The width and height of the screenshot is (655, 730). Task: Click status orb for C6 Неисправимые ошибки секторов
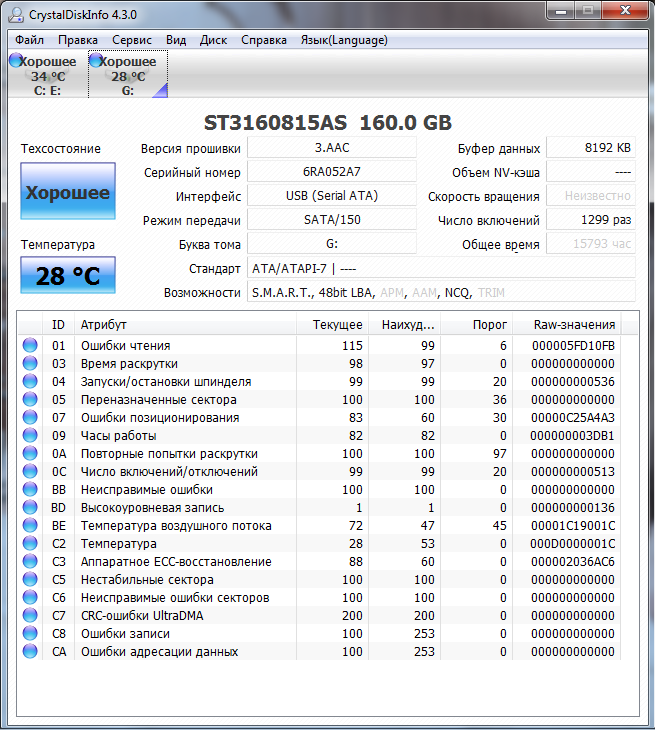point(30,597)
